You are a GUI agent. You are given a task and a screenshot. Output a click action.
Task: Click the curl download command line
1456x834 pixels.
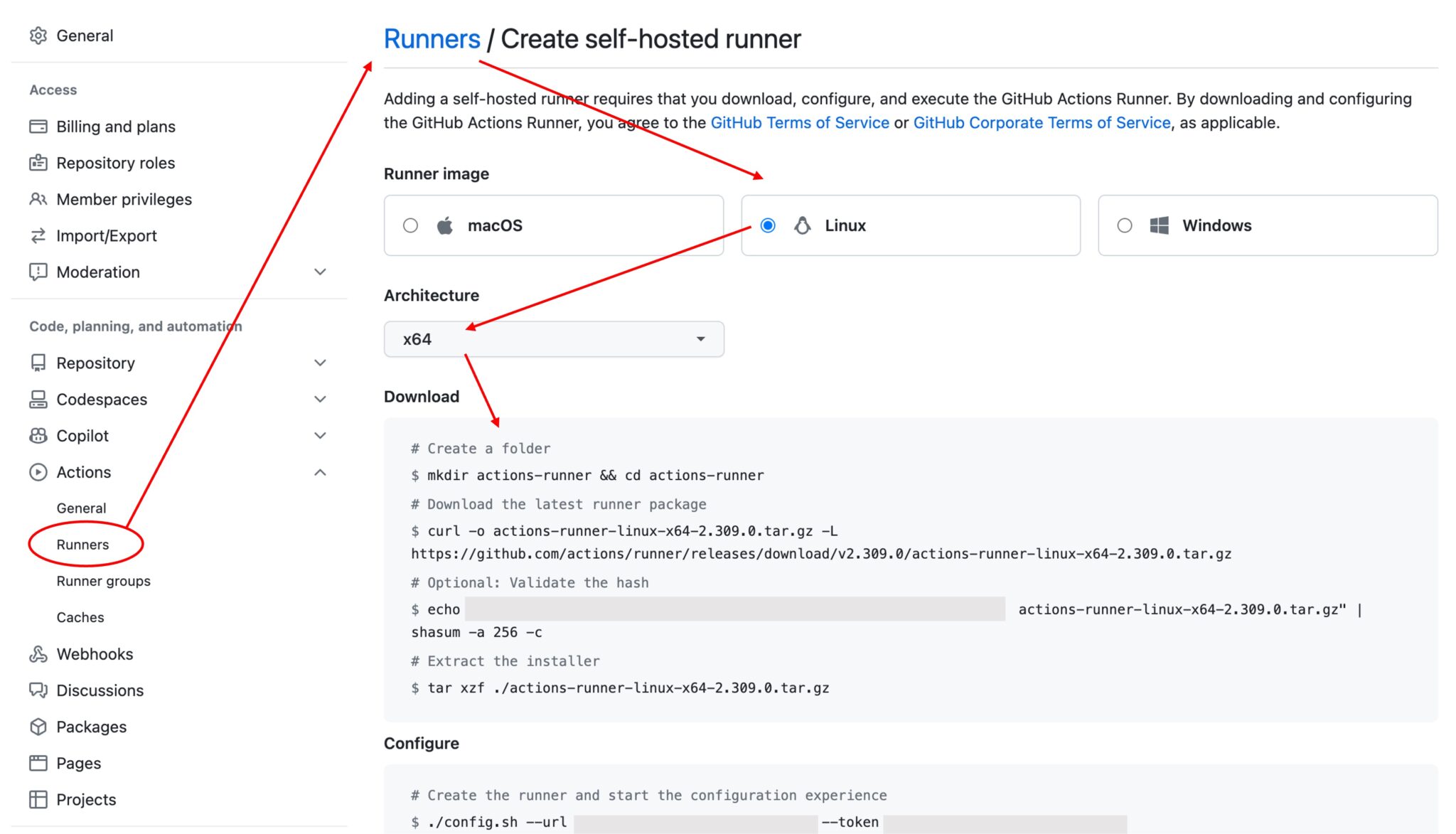tap(624, 530)
